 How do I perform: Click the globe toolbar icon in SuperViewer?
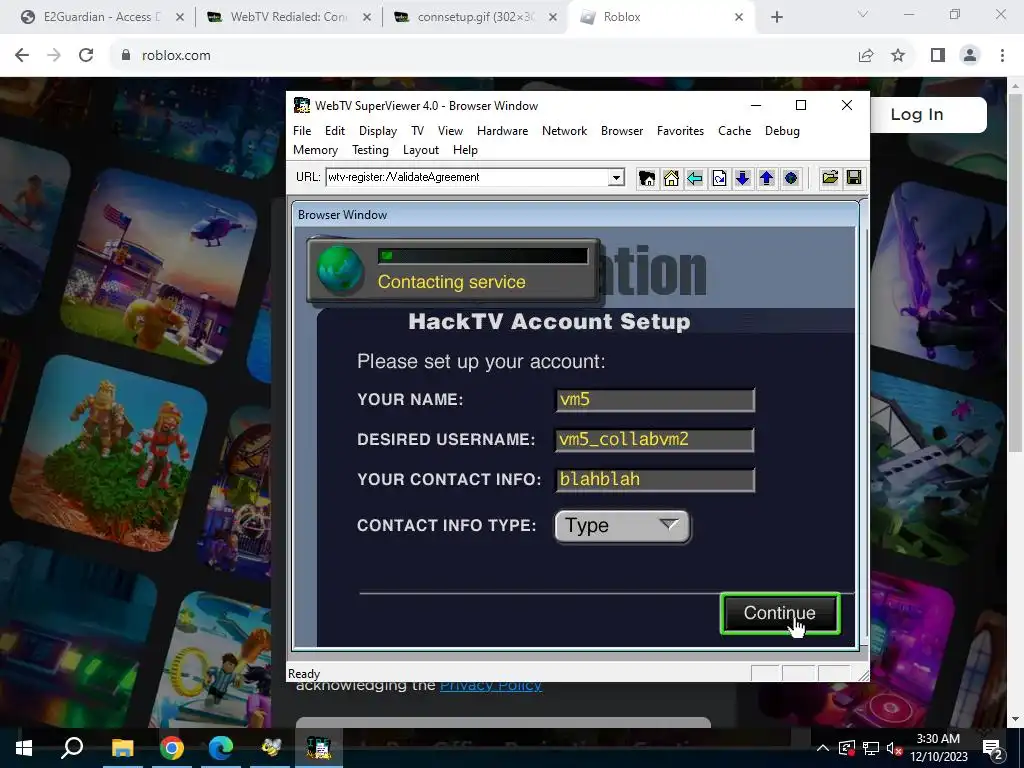(x=791, y=178)
